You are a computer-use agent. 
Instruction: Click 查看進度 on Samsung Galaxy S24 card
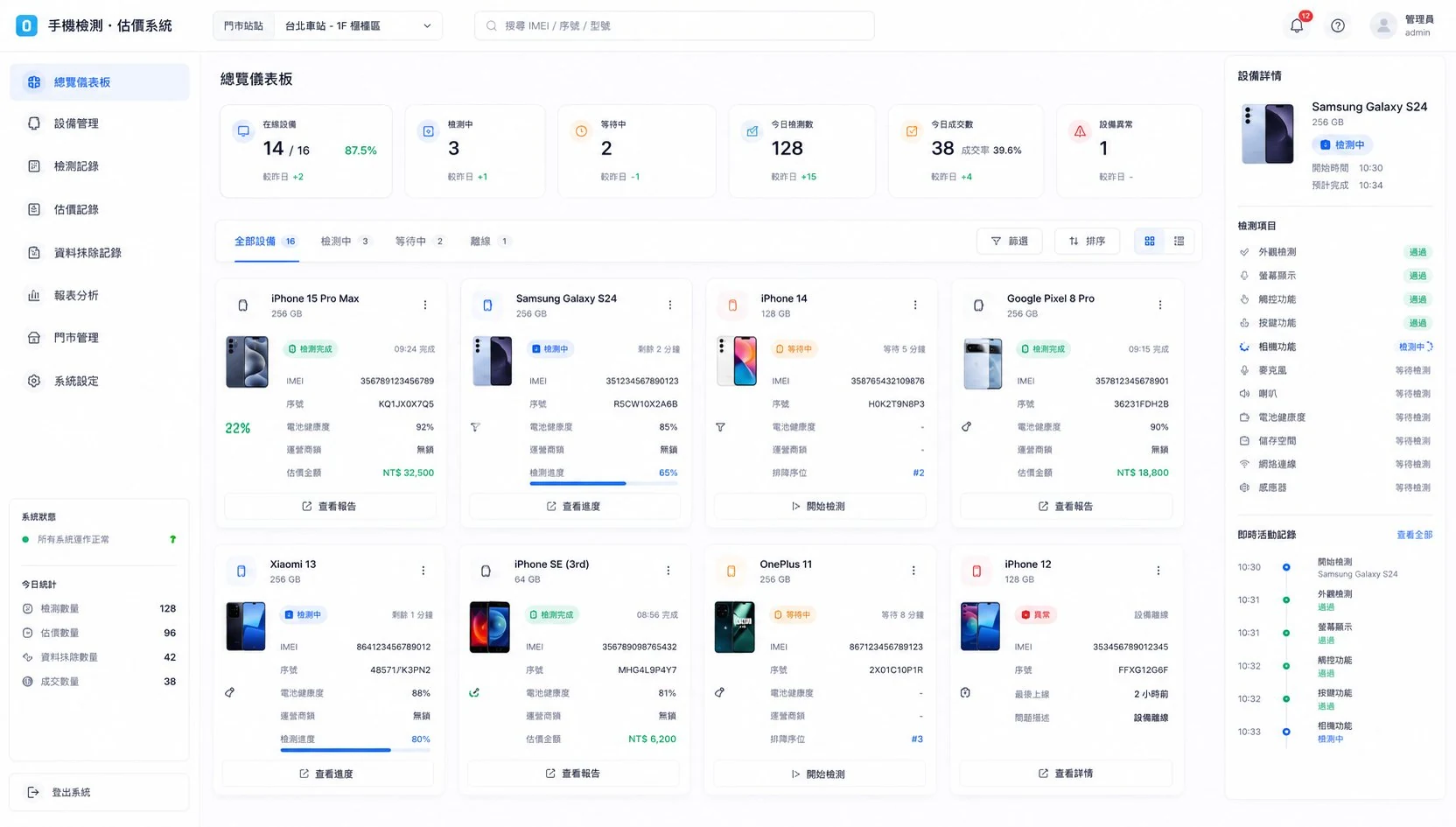click(575, 507)
